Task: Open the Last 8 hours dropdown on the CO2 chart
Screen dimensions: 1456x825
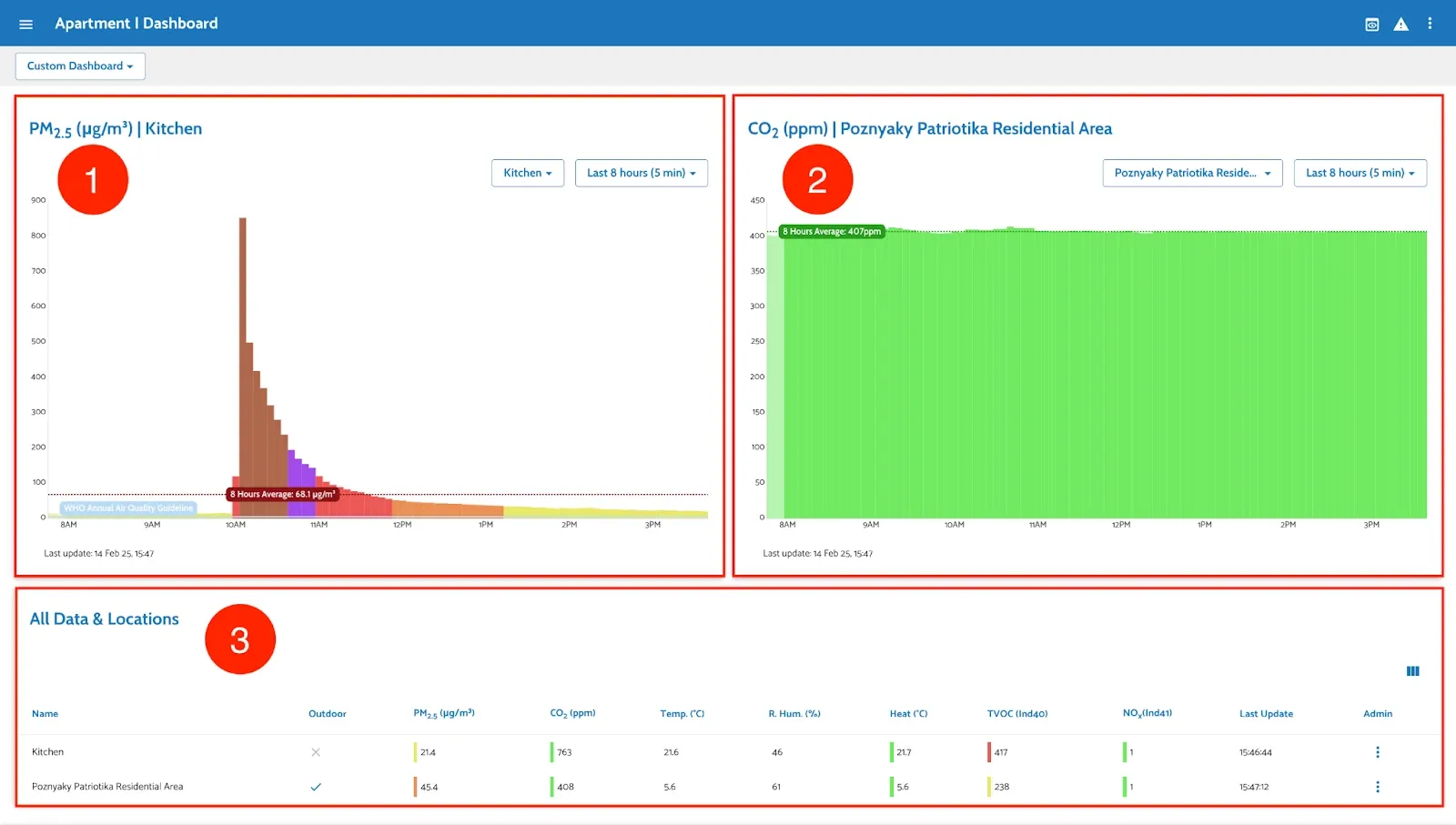Action: point(1360,173)
